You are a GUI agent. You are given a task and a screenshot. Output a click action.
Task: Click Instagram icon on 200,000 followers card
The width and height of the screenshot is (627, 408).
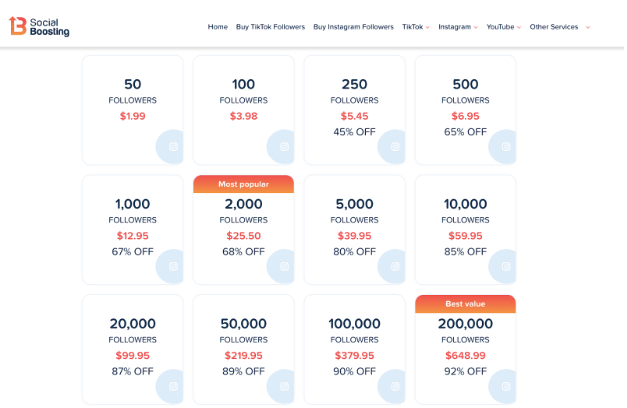[x=506, y=386]
